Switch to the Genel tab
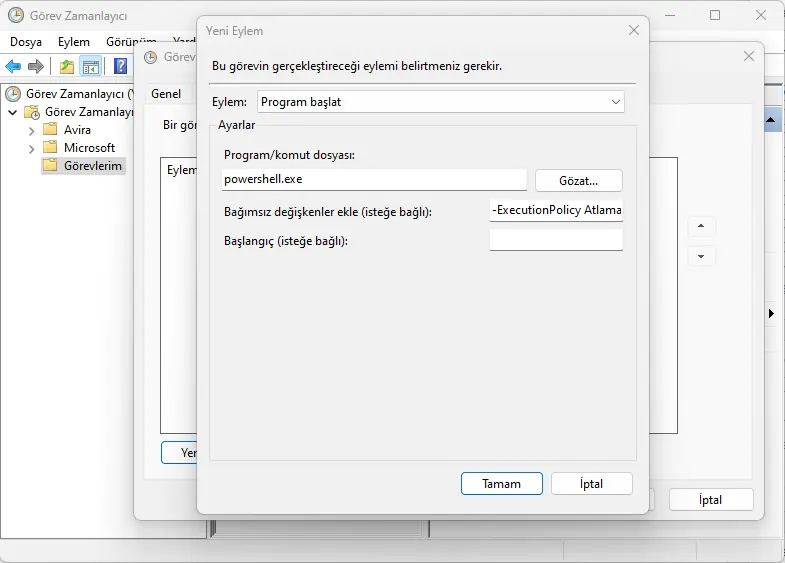This screenshot has width=785, height=563. click(x=166, y=94)
